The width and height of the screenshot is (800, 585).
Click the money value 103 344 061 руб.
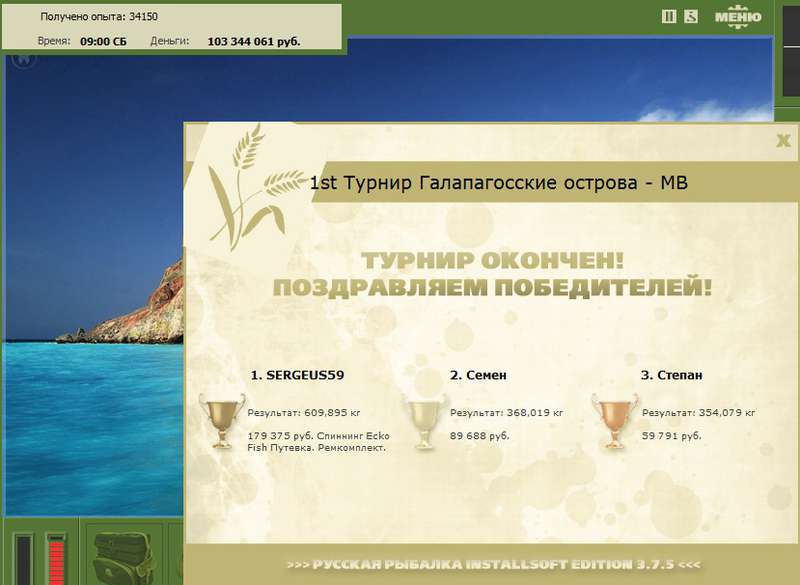pyautogui.click(x=254, y=42)
